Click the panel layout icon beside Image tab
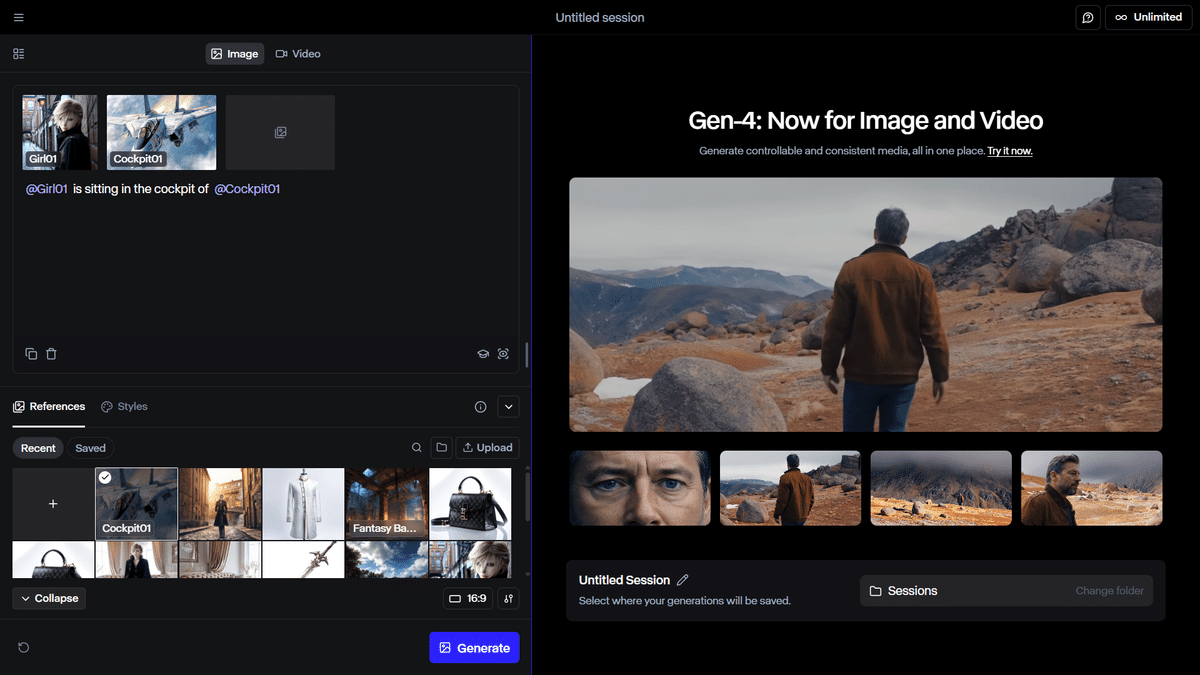1200x675 pixels. (19, 54)
